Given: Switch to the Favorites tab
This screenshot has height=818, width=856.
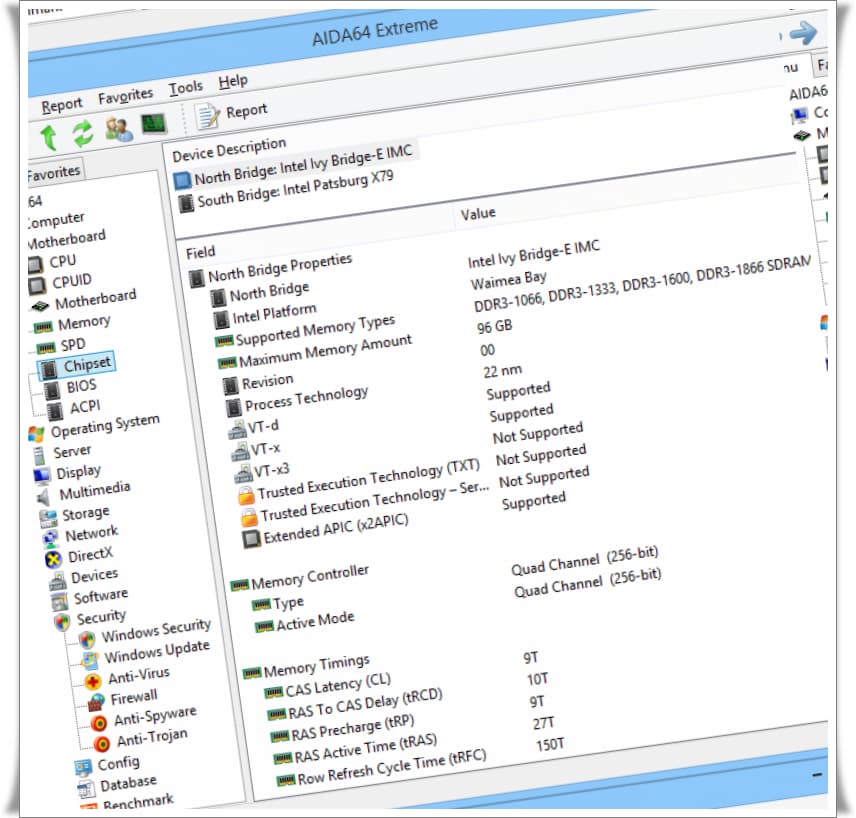Looking at the screenshot, I should pos(54,172).
